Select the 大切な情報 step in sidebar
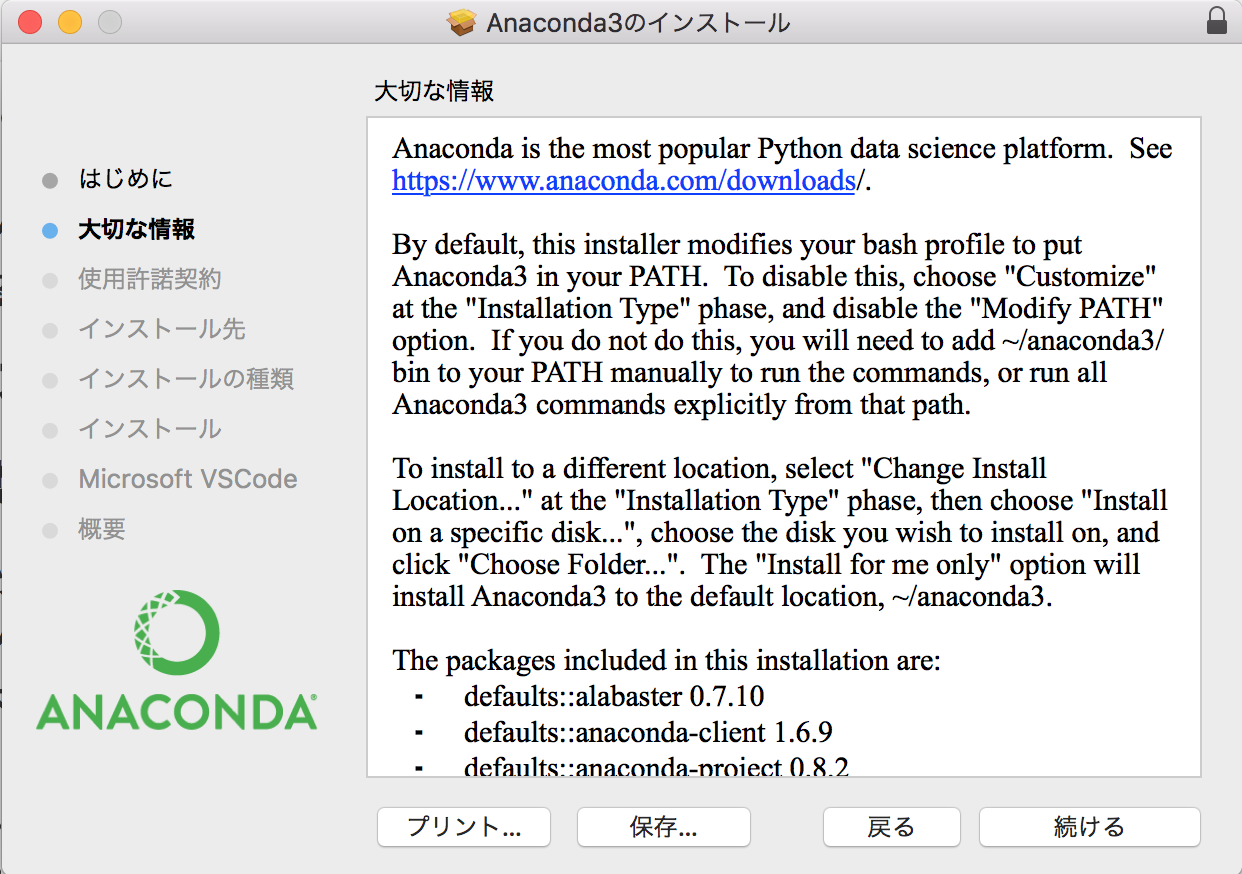 click(x=136, y=229)
